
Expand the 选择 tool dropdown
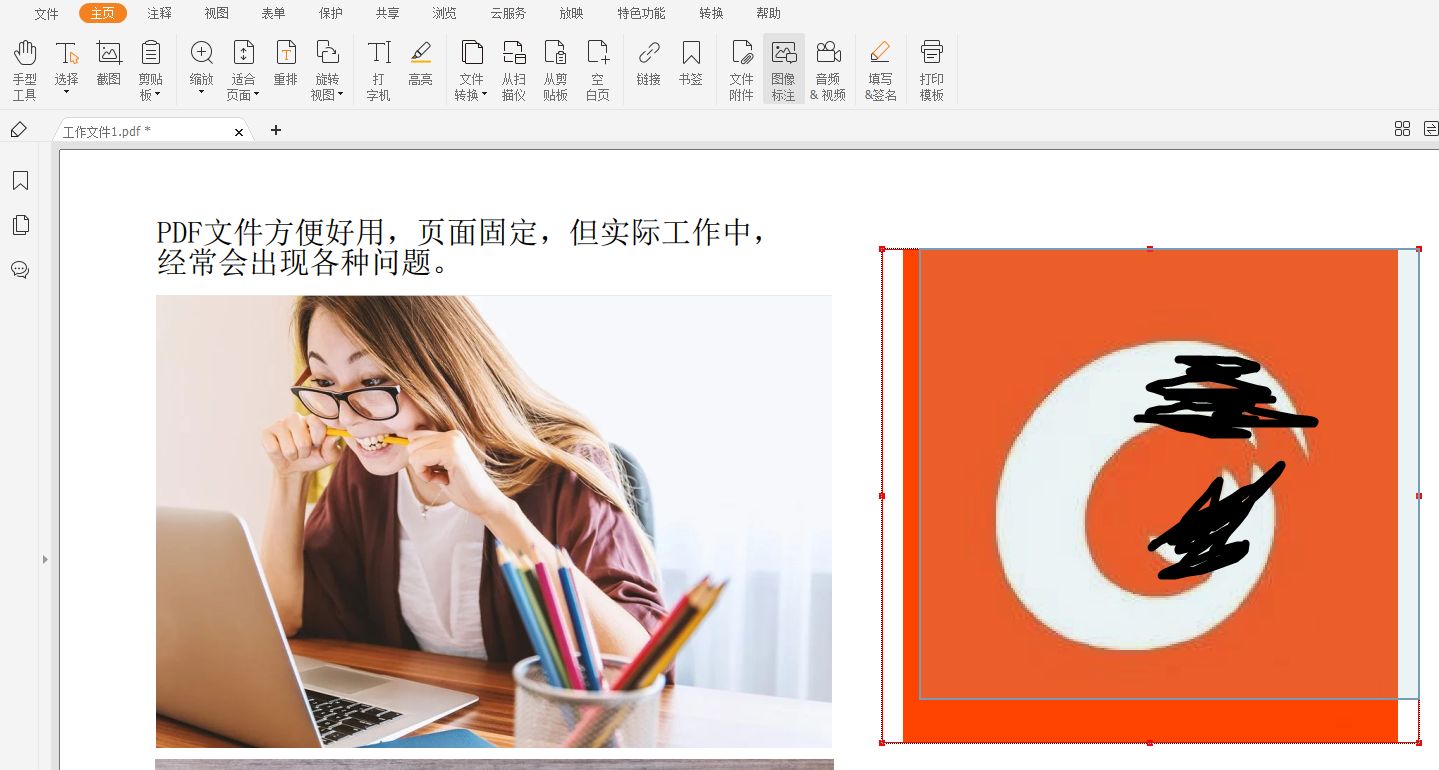(x=66, y=90)
